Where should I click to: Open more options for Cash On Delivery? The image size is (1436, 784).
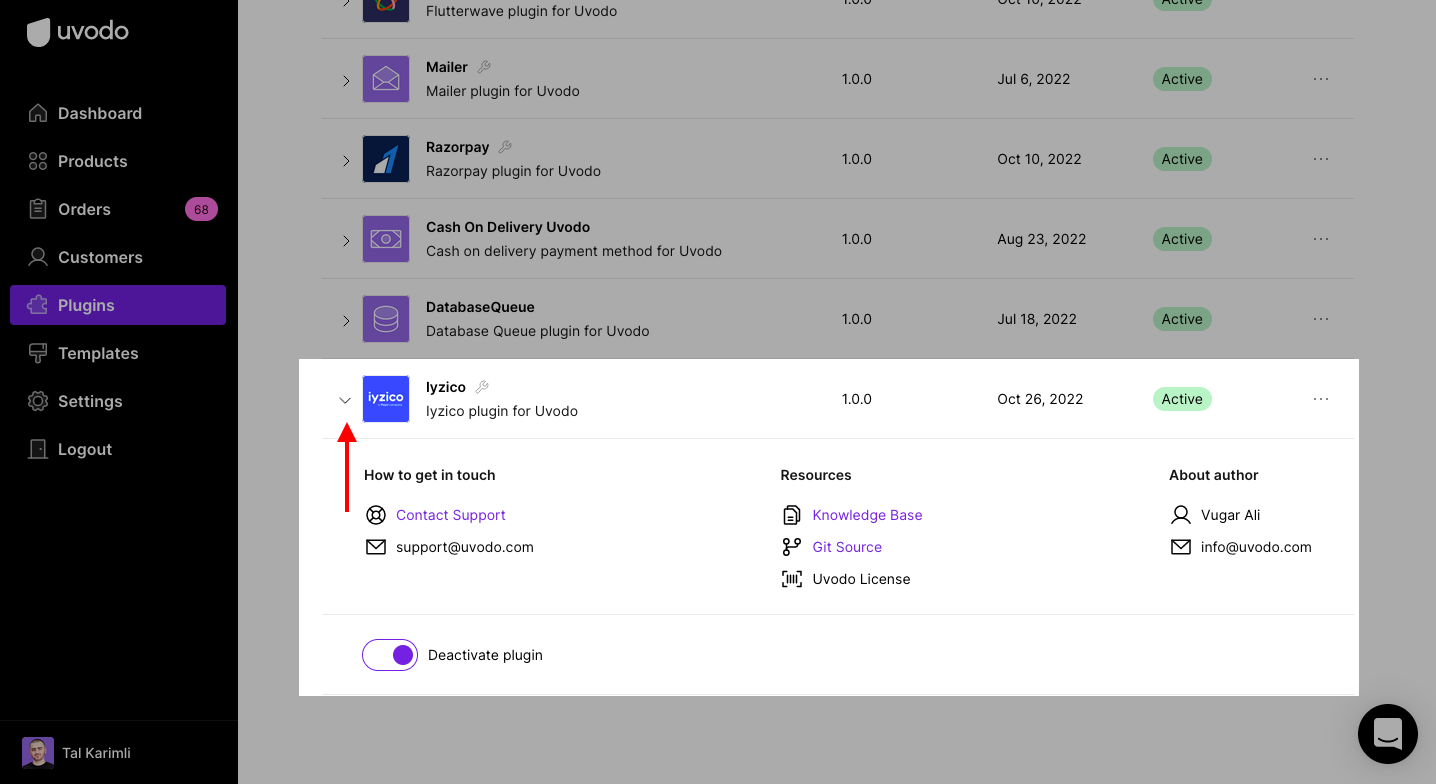point(1321,239)
